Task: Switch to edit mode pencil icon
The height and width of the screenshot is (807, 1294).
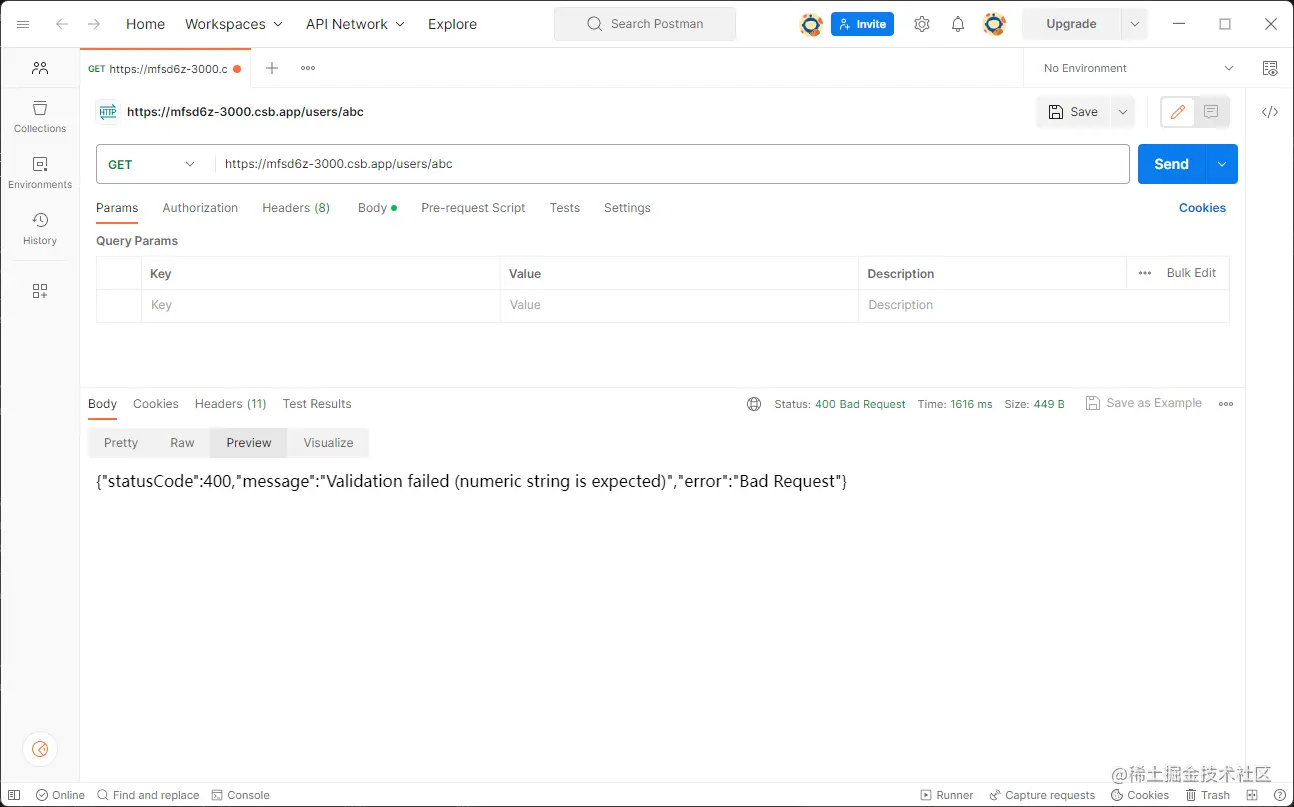Action: 1178,112
